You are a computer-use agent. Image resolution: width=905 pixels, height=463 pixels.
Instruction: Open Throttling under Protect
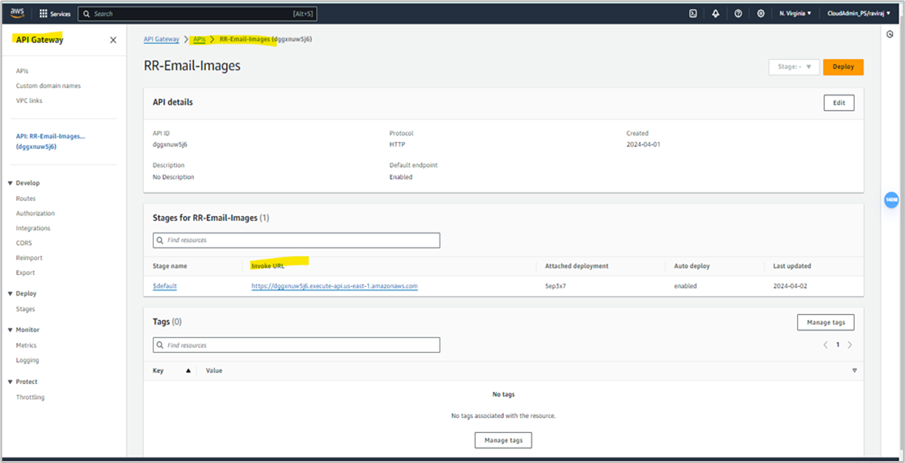(30, 397)
